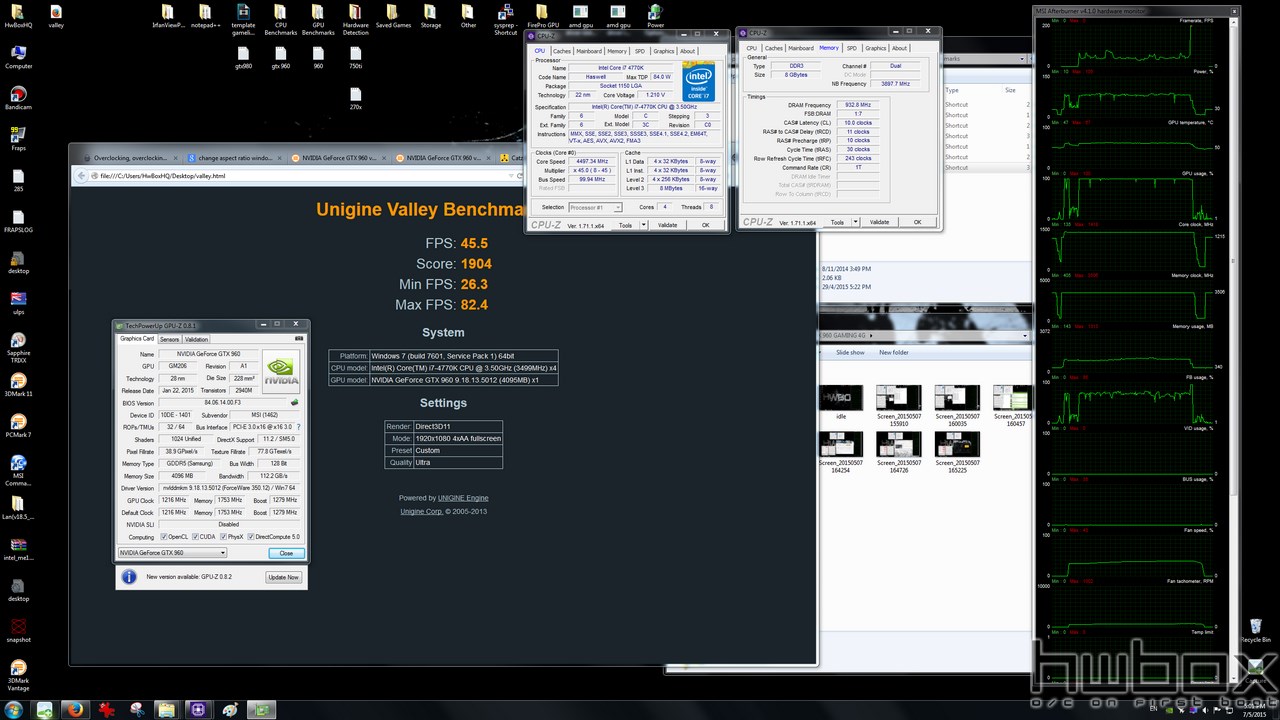Image resolution: width=1280 pixels, height=720 pixels.
Task: Open the UNIGINE Engine link
Action: 463,498
